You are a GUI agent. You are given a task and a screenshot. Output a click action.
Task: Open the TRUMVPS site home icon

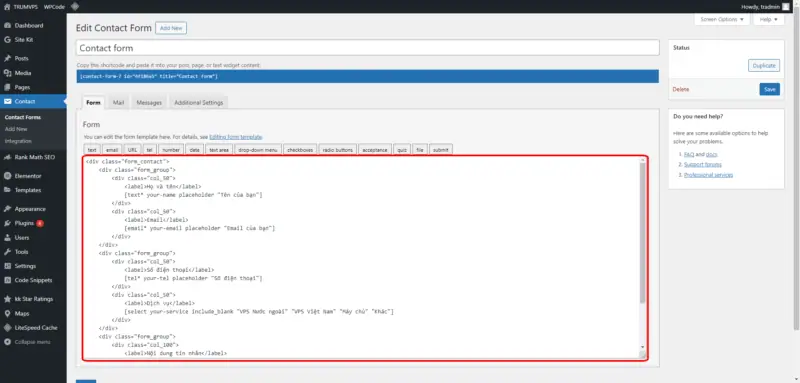7,7
